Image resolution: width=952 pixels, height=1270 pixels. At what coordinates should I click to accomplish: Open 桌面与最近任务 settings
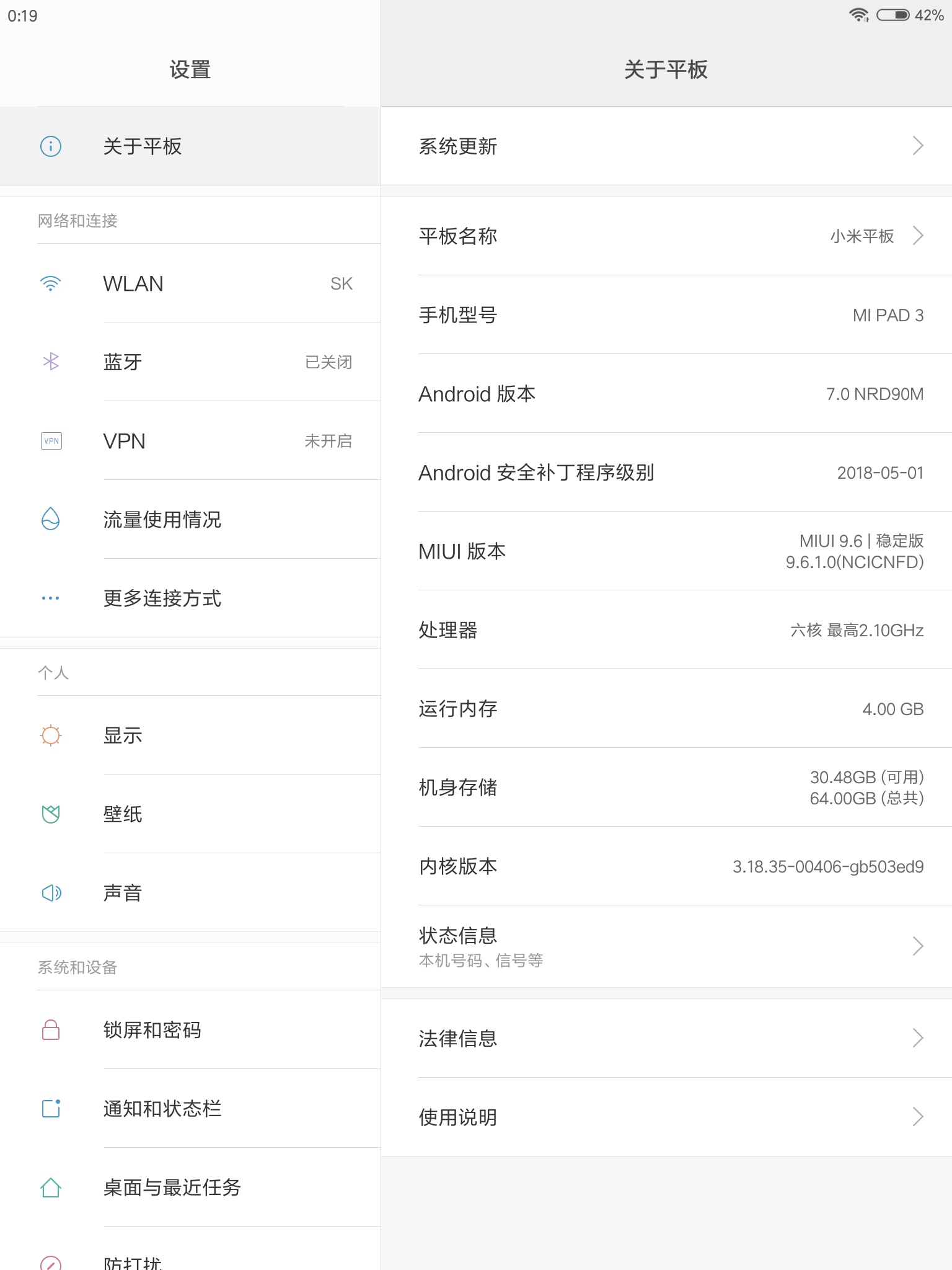point(190,1188)
